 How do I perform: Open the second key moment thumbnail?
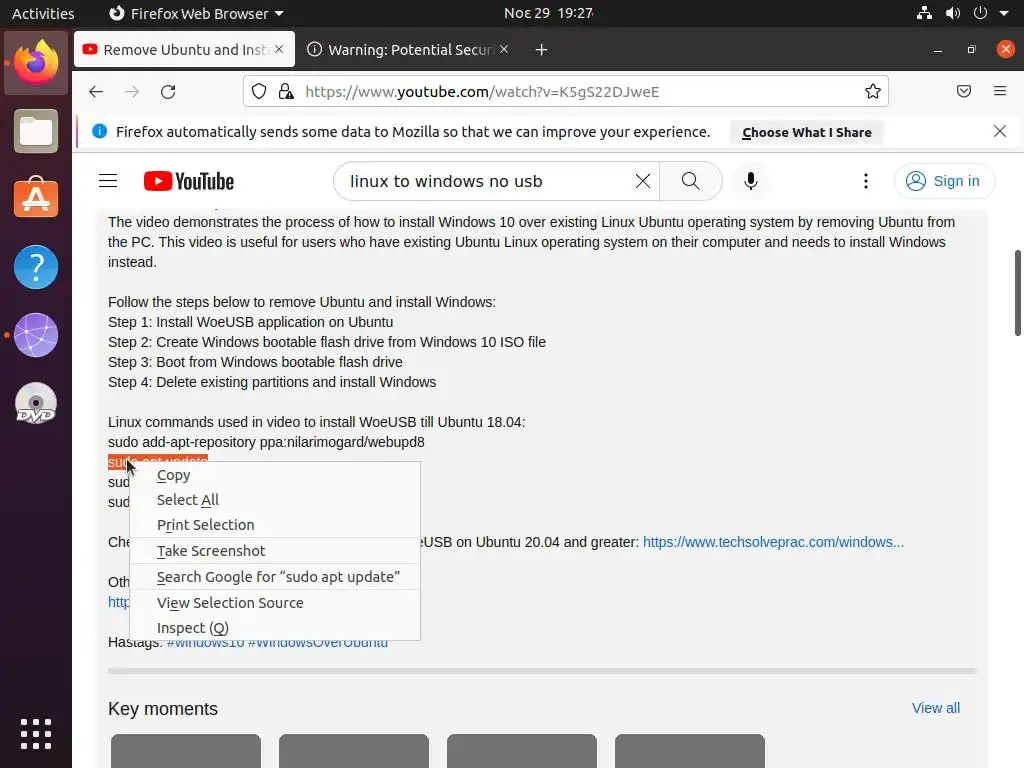pos(353,751)
